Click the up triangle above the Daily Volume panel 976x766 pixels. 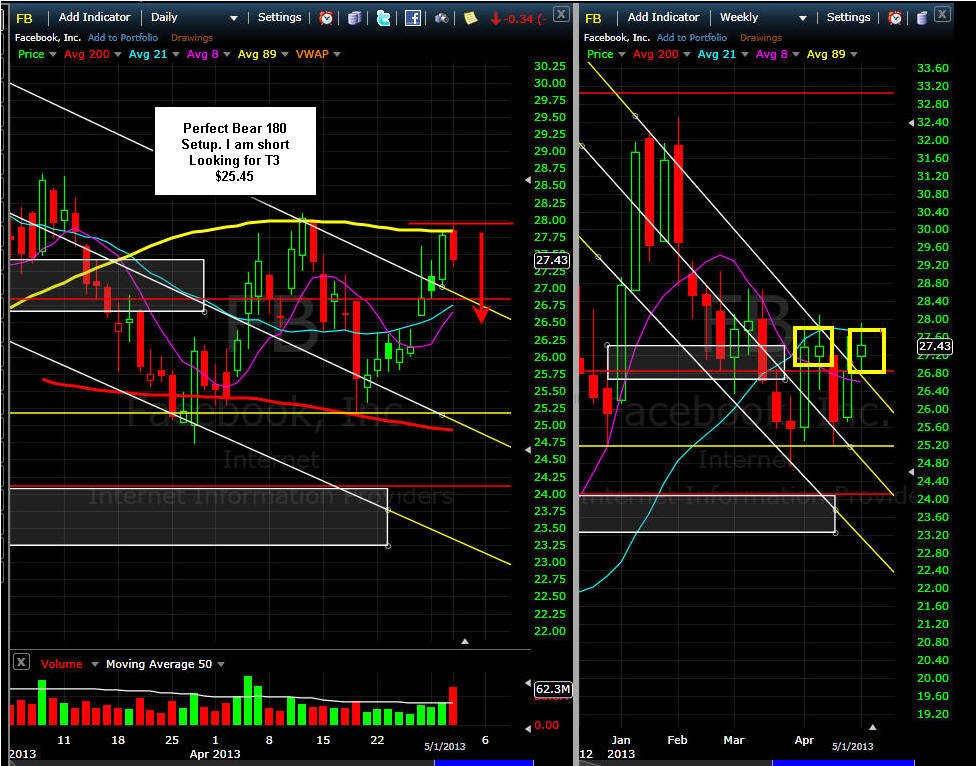[464, 641]
